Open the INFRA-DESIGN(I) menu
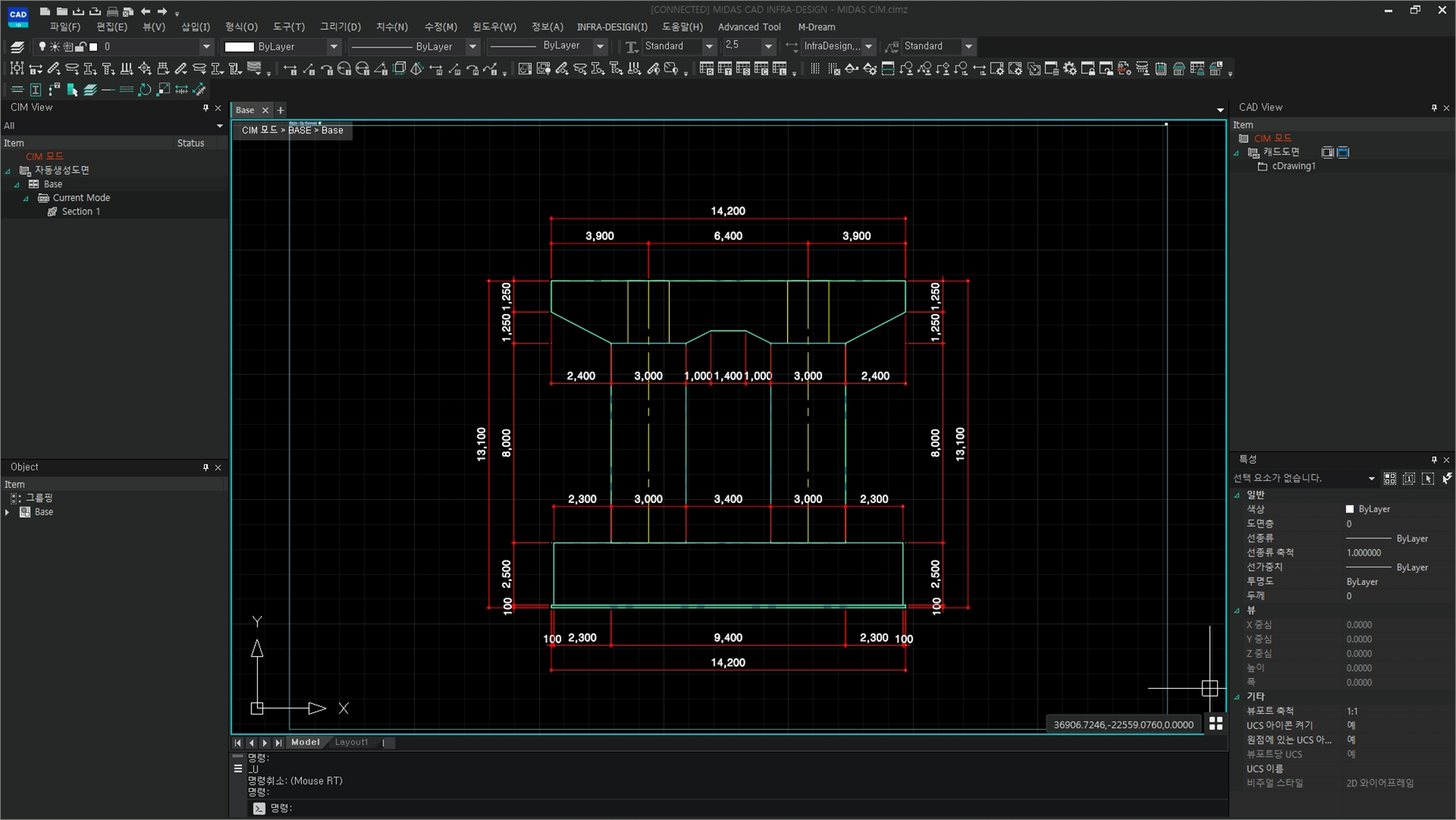Screen dimensions: 1456x820 click(611, 27)
